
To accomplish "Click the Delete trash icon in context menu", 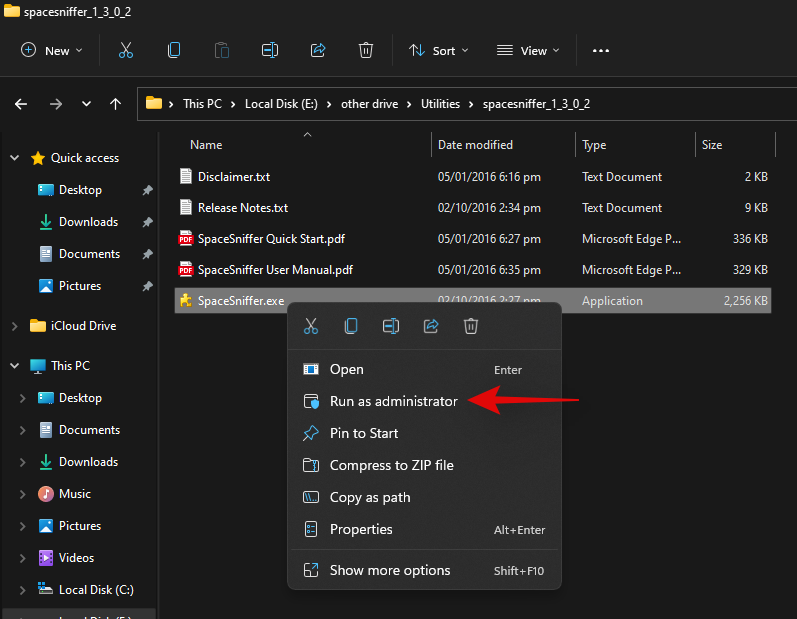I will pyautogui.click(x=471, y=326).
